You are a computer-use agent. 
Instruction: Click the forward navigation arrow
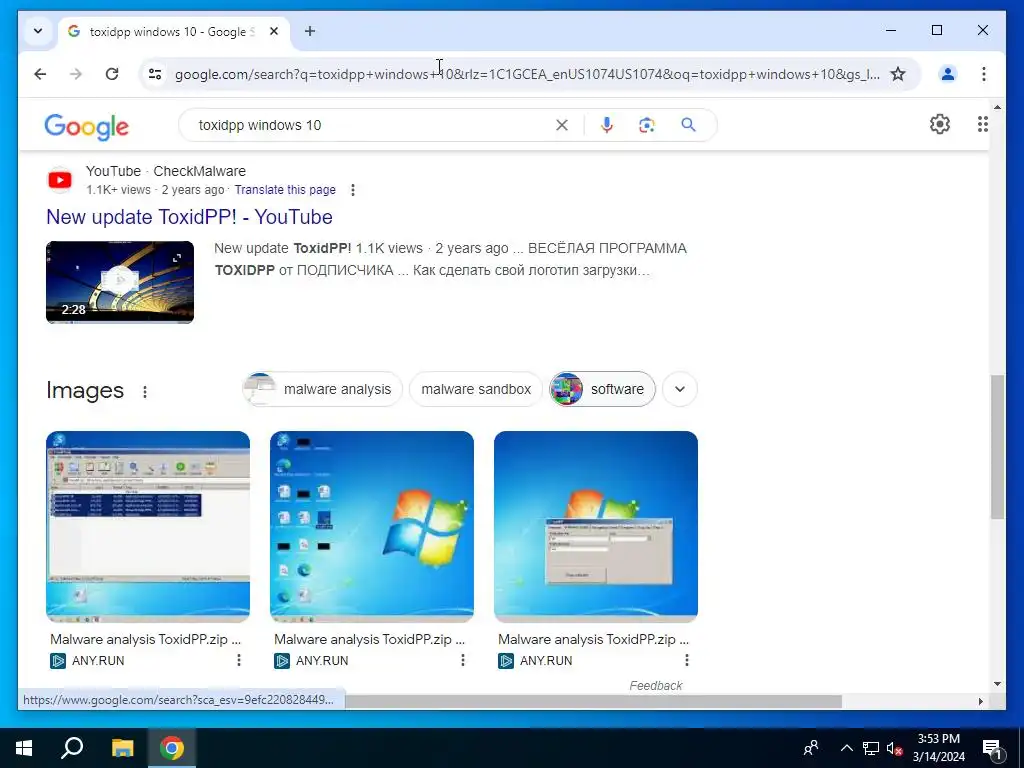[x=76, y=74]
